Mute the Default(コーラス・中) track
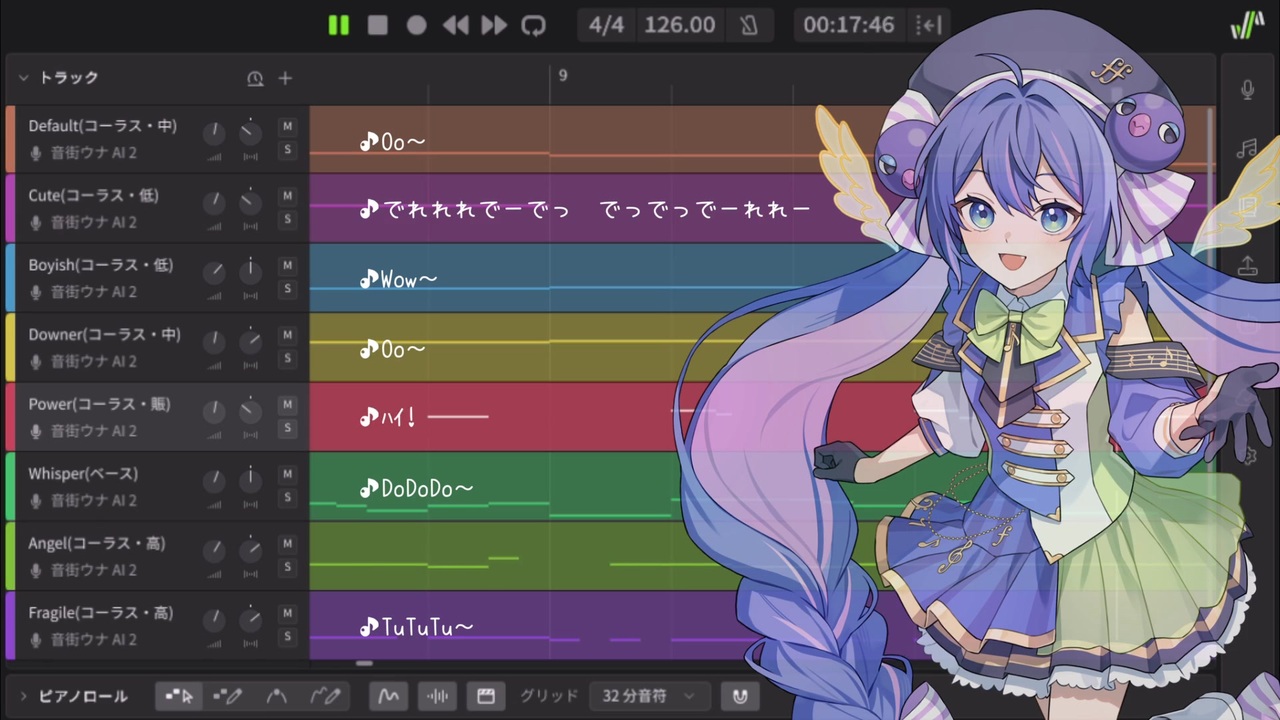Viewport: 1280px width, 720px height. 287,127
